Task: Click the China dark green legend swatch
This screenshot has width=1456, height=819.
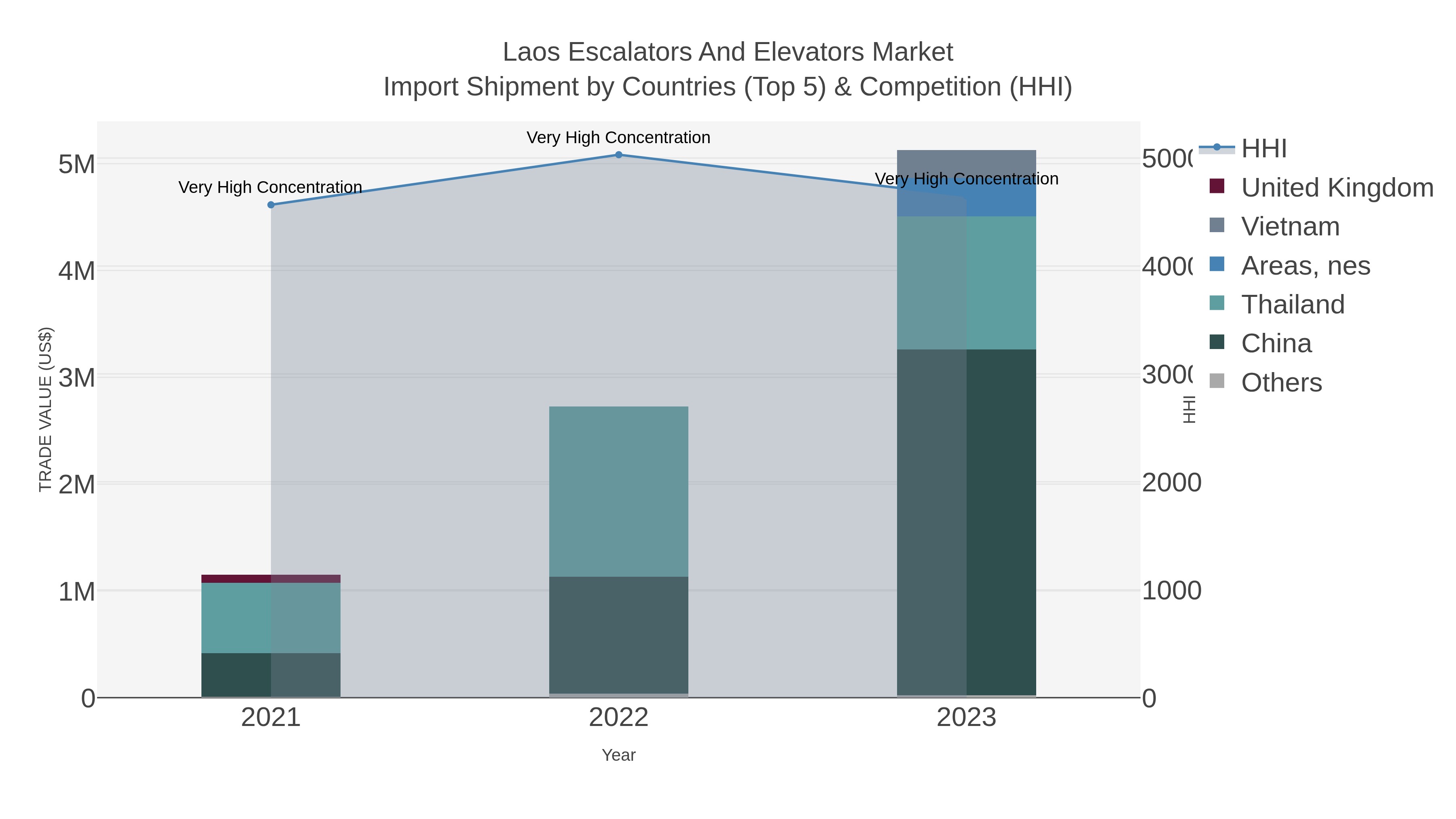Action: coord(1217,342)
